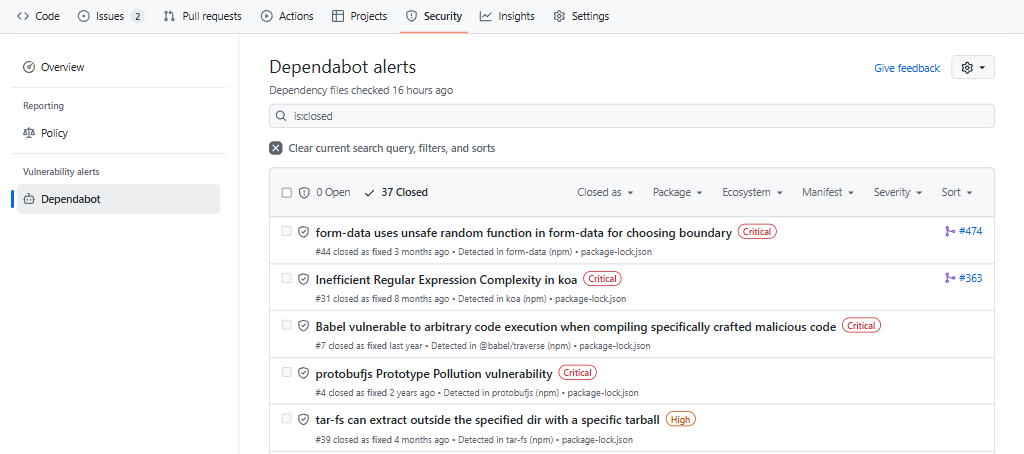Click the Overview icon in sidebar

pyautogui.click(x=29, y=67)
